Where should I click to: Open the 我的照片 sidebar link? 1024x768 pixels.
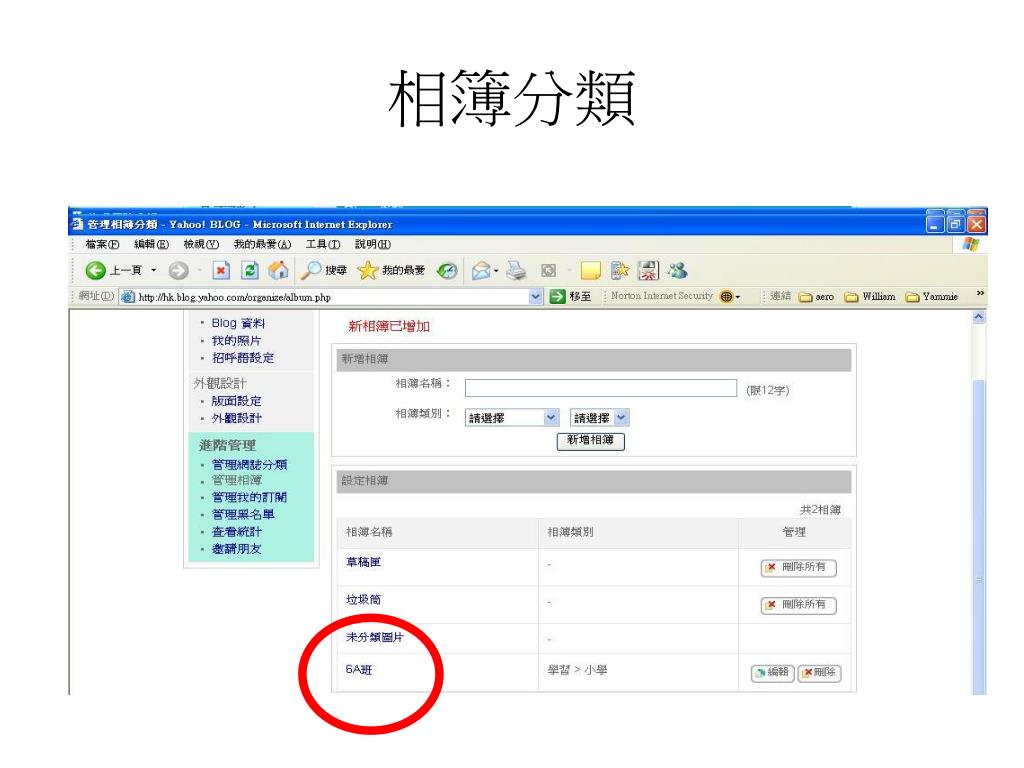(236, 340)
